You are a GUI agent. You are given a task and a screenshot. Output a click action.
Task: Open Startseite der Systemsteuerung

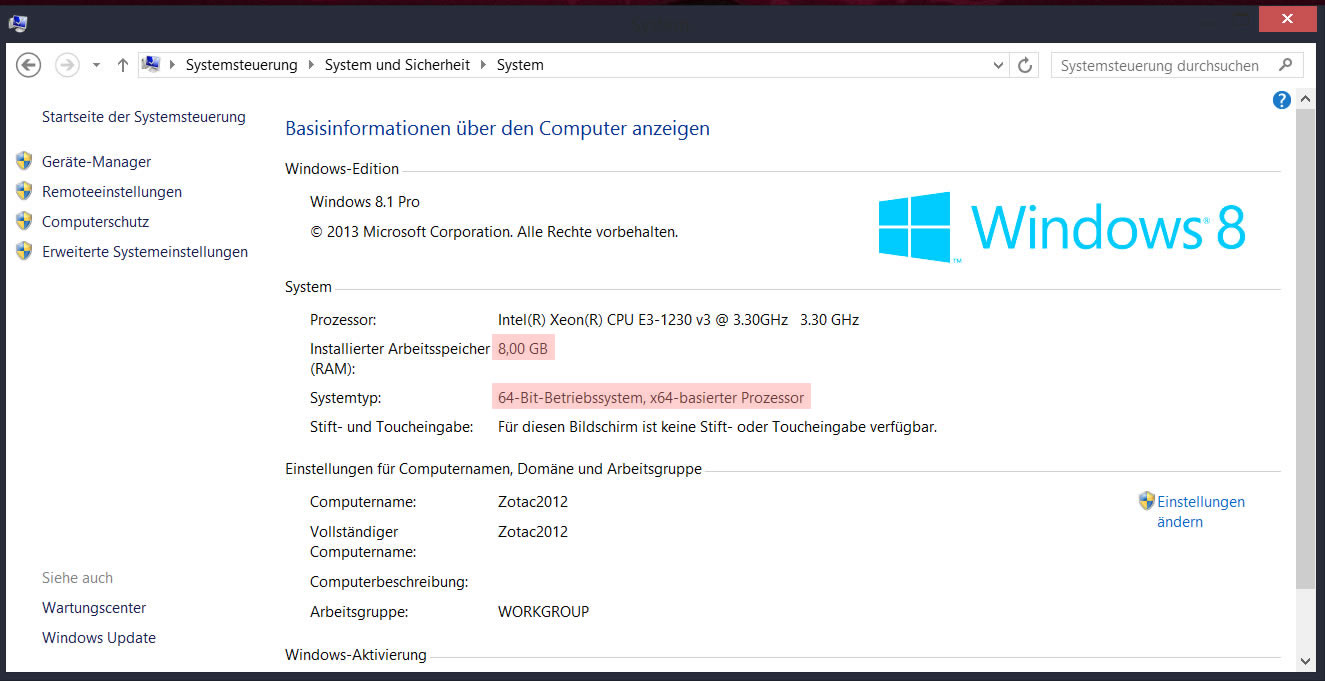click(x=144, y=117)
